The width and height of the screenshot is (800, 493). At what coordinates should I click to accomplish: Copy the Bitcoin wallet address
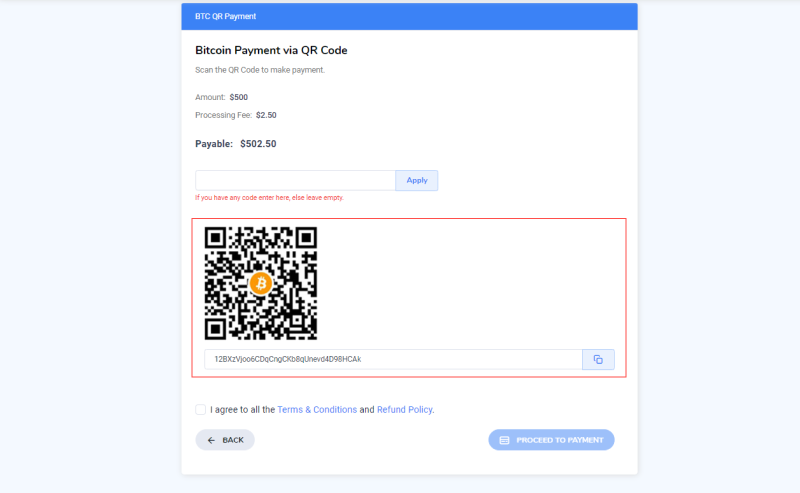pos(598,359)
